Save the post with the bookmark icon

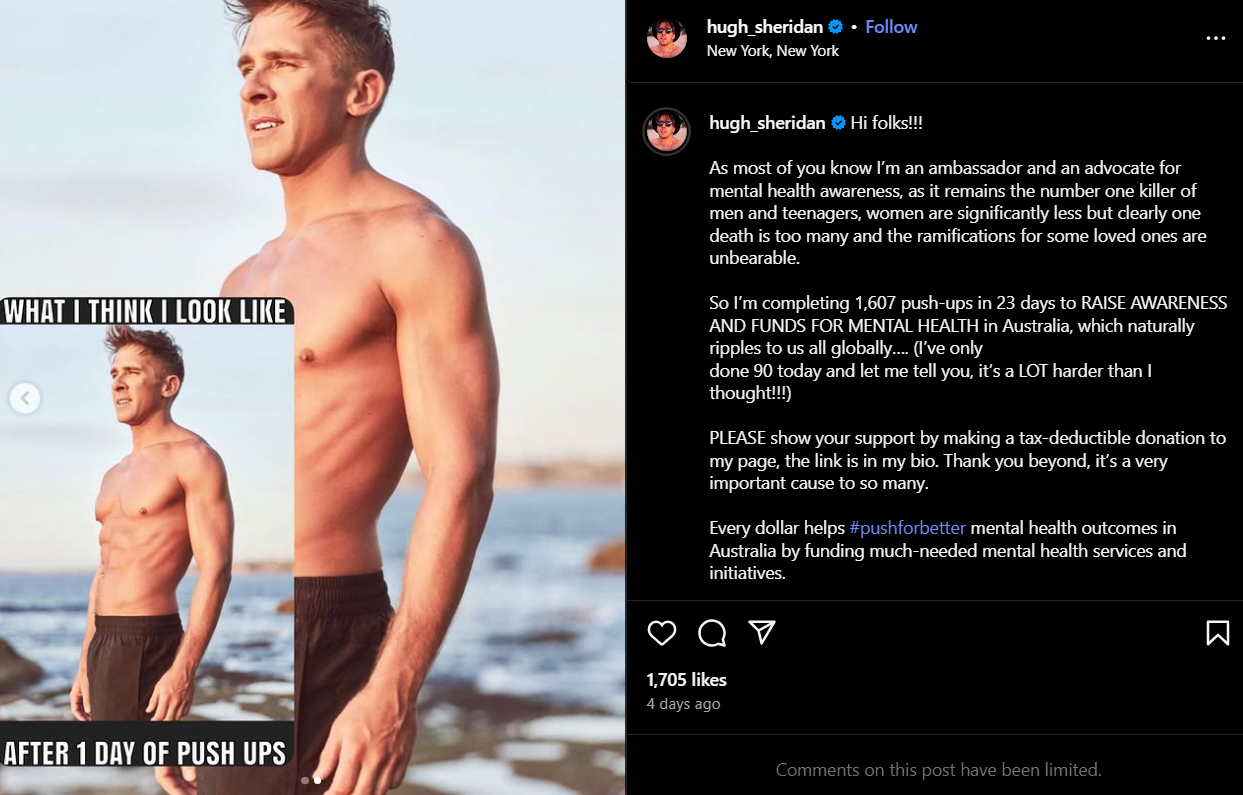coord(1217,633)
